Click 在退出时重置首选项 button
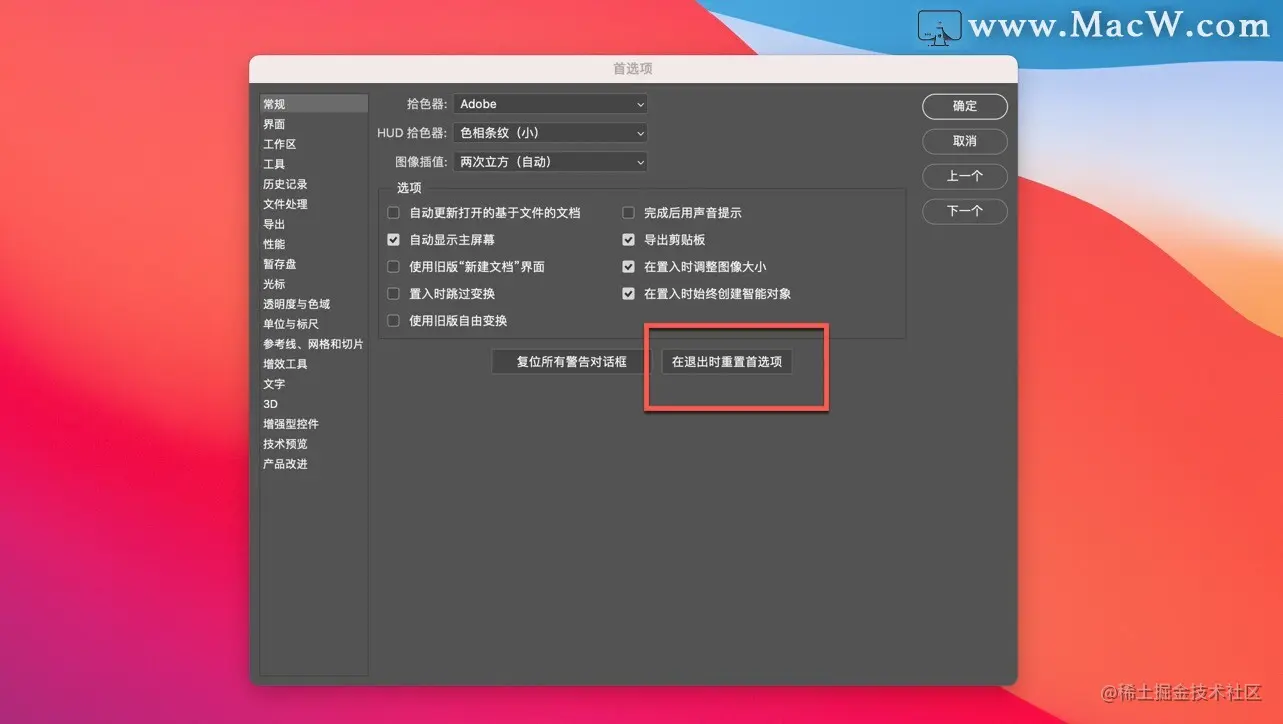Viewport: 1283px width, 724px height. (727, 362)
